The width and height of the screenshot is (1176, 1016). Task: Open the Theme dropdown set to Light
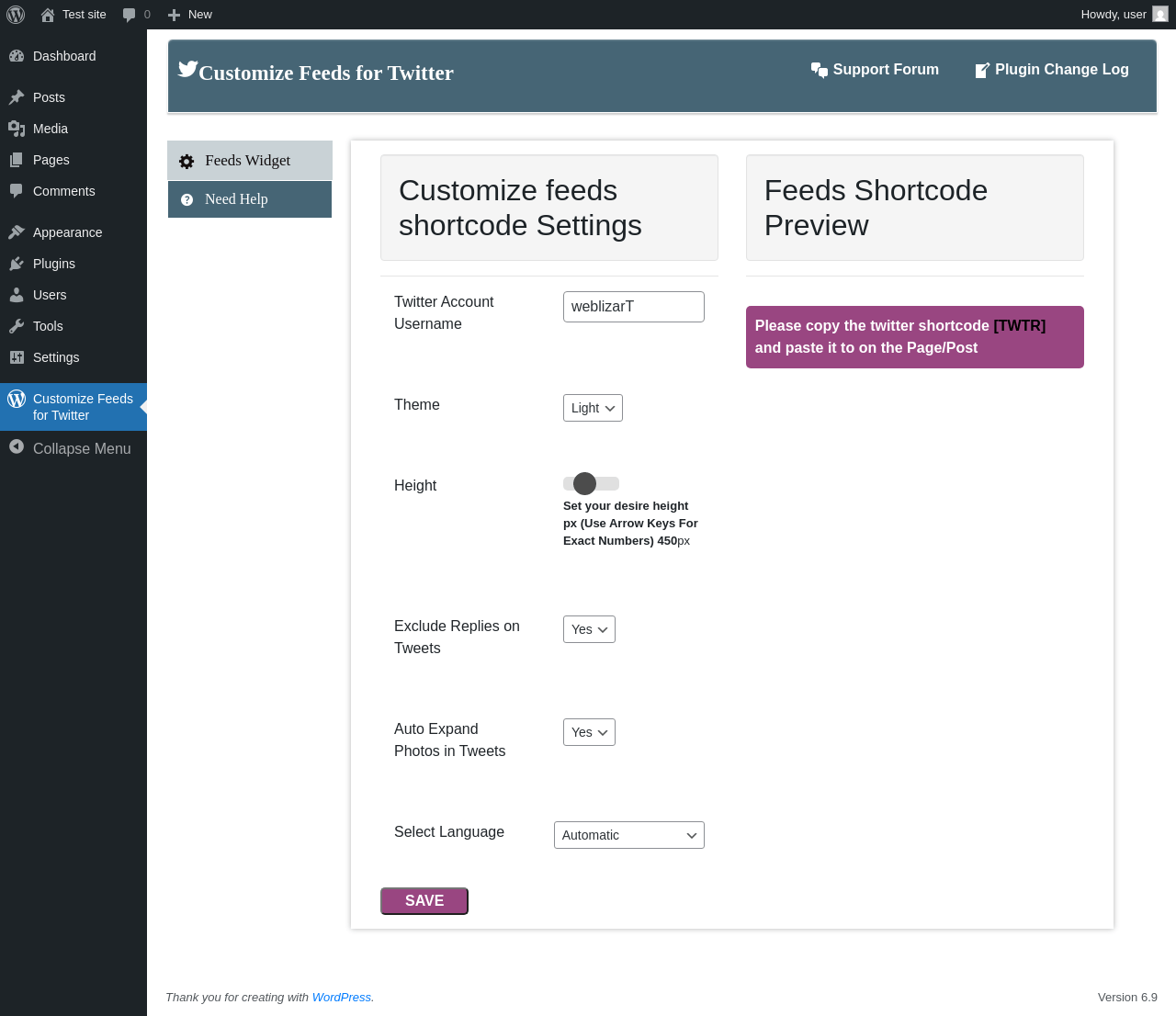593,408
